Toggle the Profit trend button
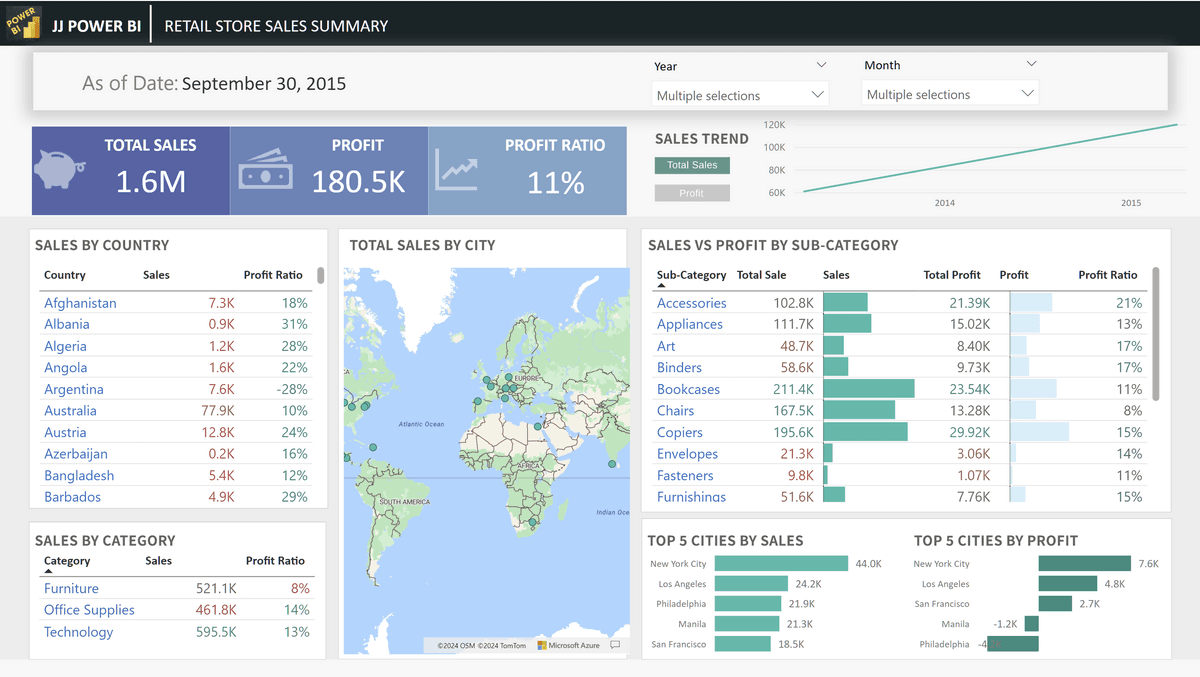Viewport: 1200px width, 677px height. click(692, 193)
